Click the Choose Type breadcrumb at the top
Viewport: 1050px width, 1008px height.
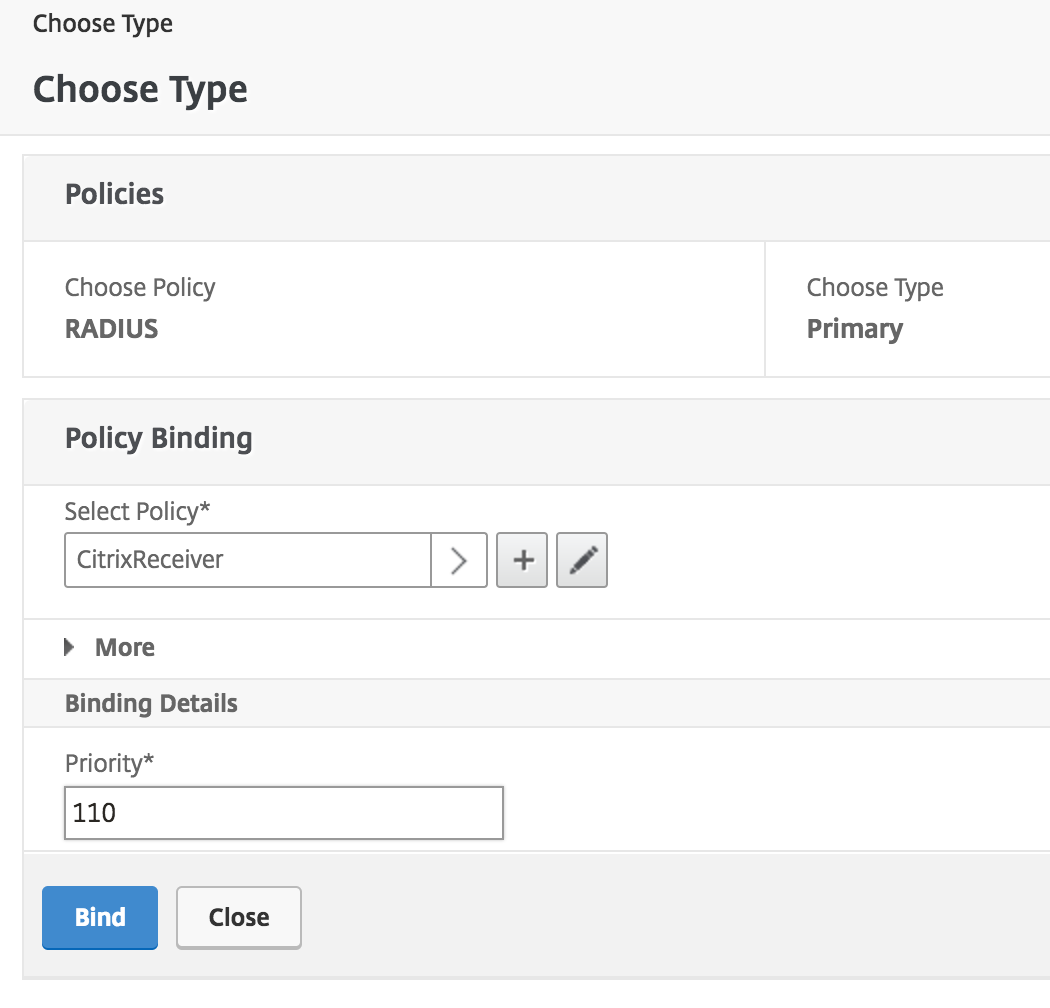click(x=102, y=23)
